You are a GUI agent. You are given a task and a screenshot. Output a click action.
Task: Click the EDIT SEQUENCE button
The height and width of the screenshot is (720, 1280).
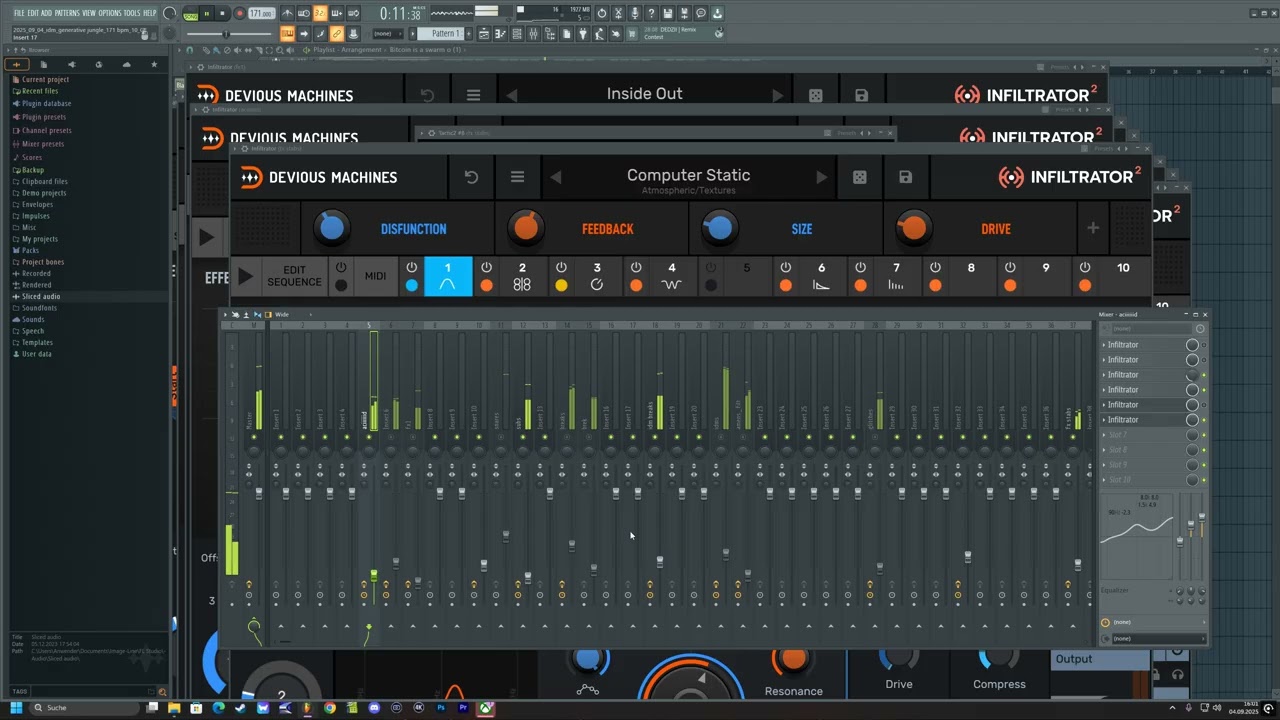tap(294, 276)
